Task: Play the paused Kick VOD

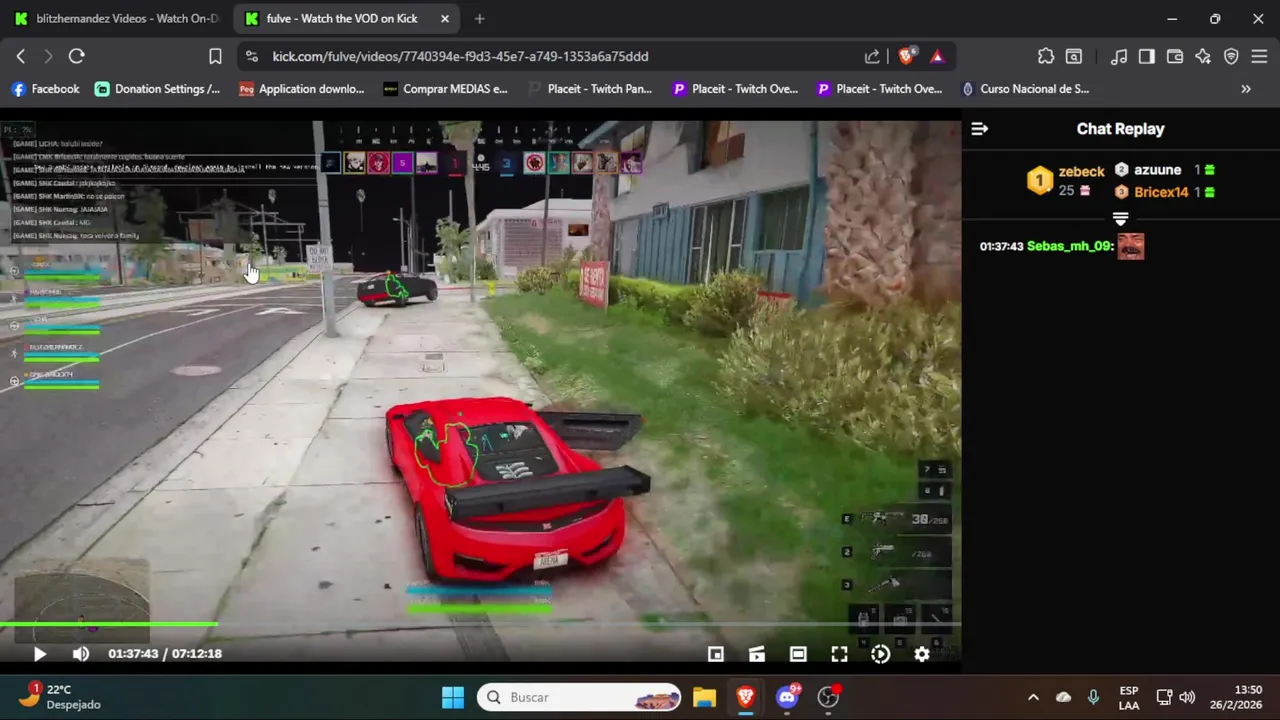Action: [39, 654]
